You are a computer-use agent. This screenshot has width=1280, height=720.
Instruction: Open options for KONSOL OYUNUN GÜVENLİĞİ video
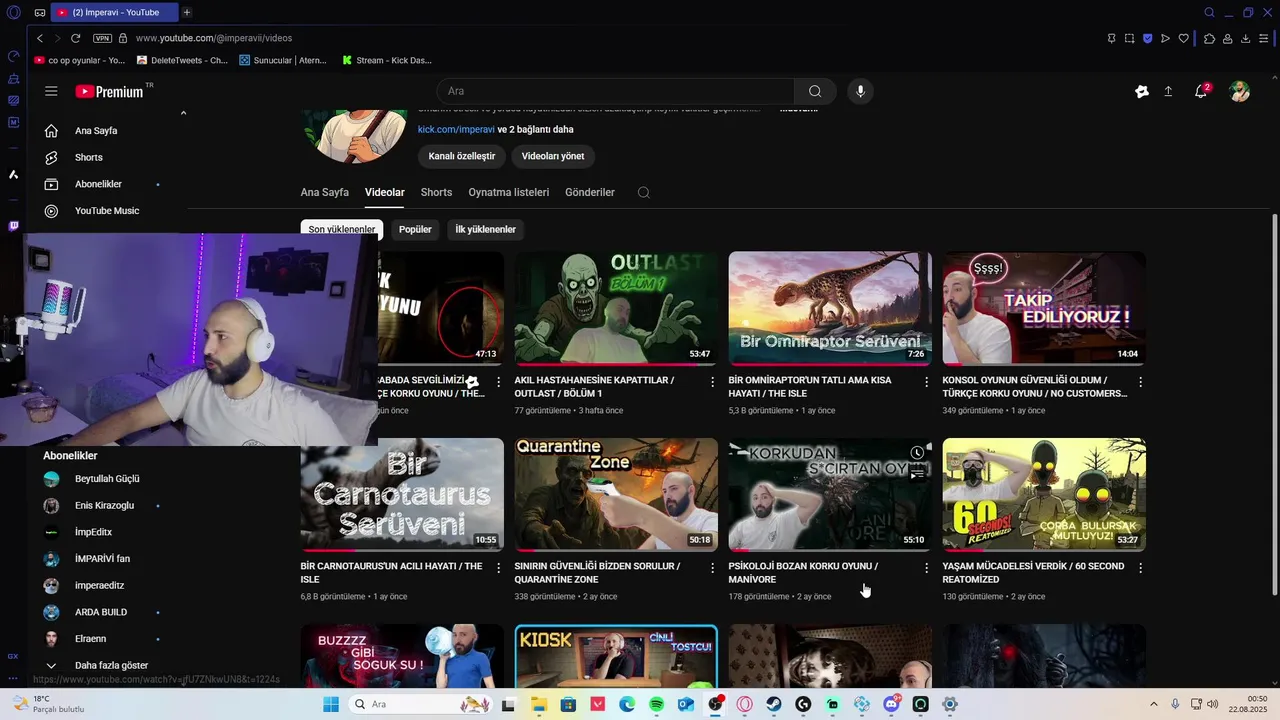pos(1140,382)
